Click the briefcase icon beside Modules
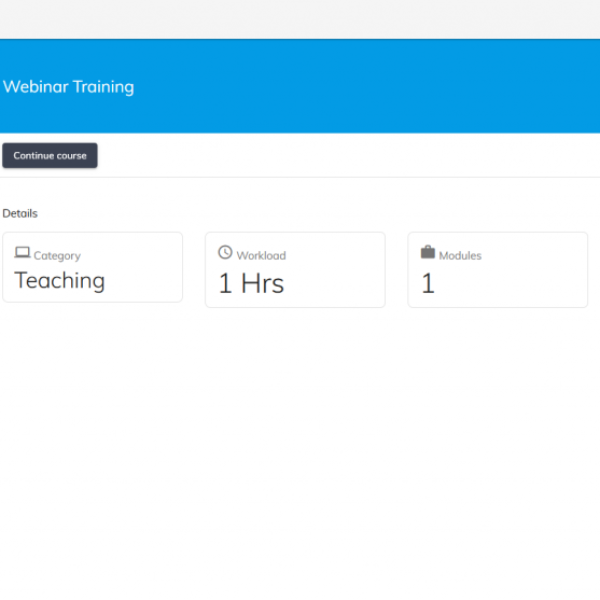 [x=428, y=253]
